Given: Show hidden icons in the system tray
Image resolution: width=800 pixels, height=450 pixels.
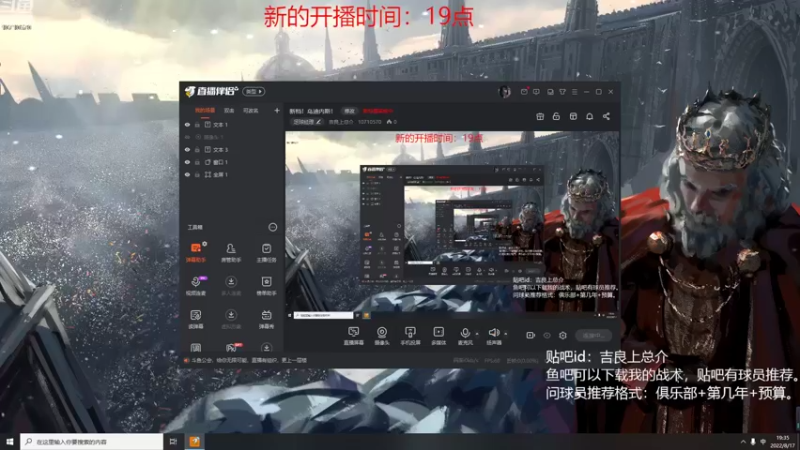Looking at the screenshot, I should click(x=743, y=441).
